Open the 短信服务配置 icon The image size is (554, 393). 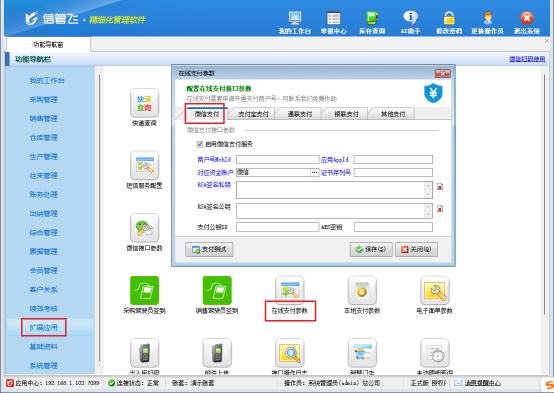point(144,165)
